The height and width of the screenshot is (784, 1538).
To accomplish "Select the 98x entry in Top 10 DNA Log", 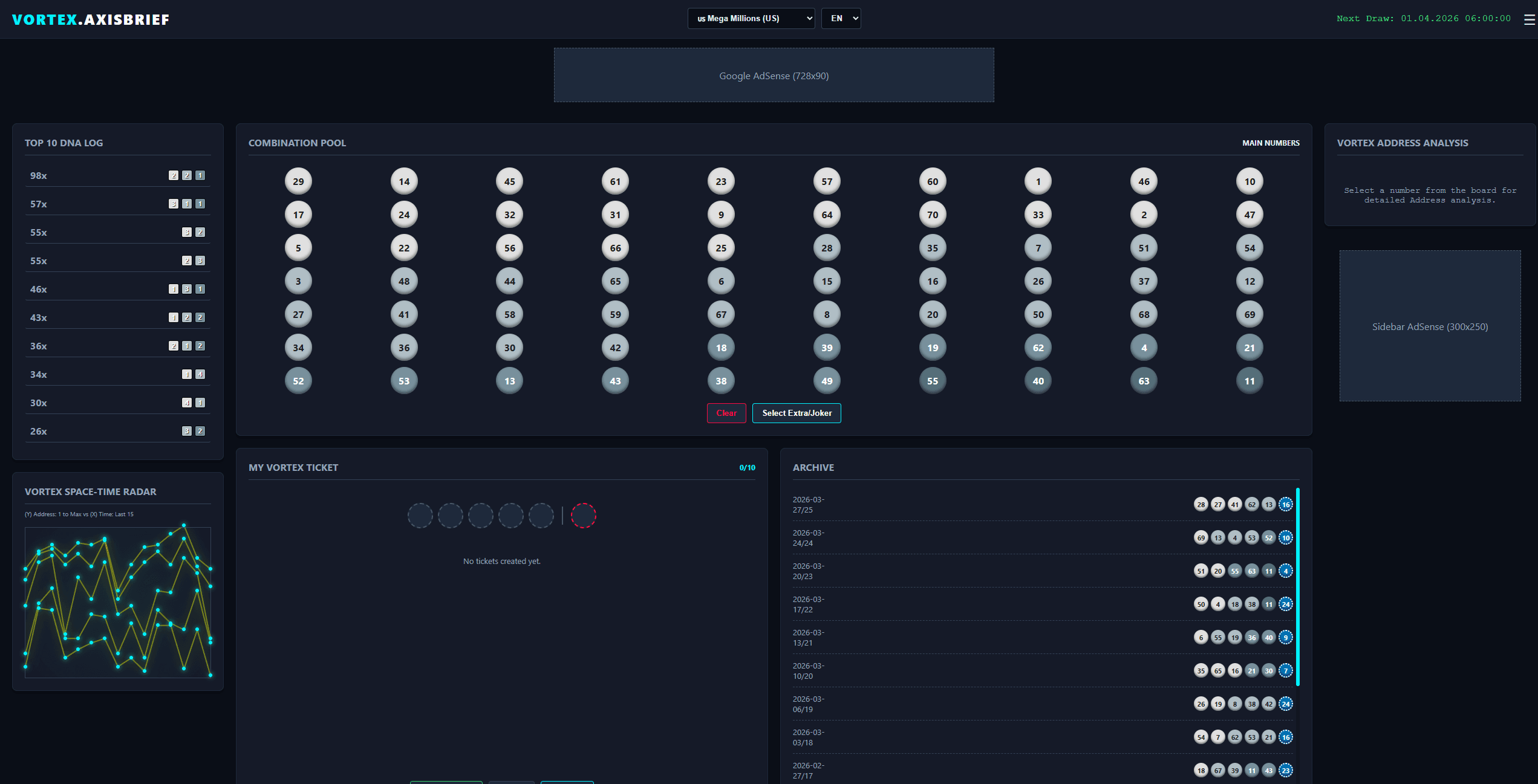I will pyautogui.click(x=117, y=175).
